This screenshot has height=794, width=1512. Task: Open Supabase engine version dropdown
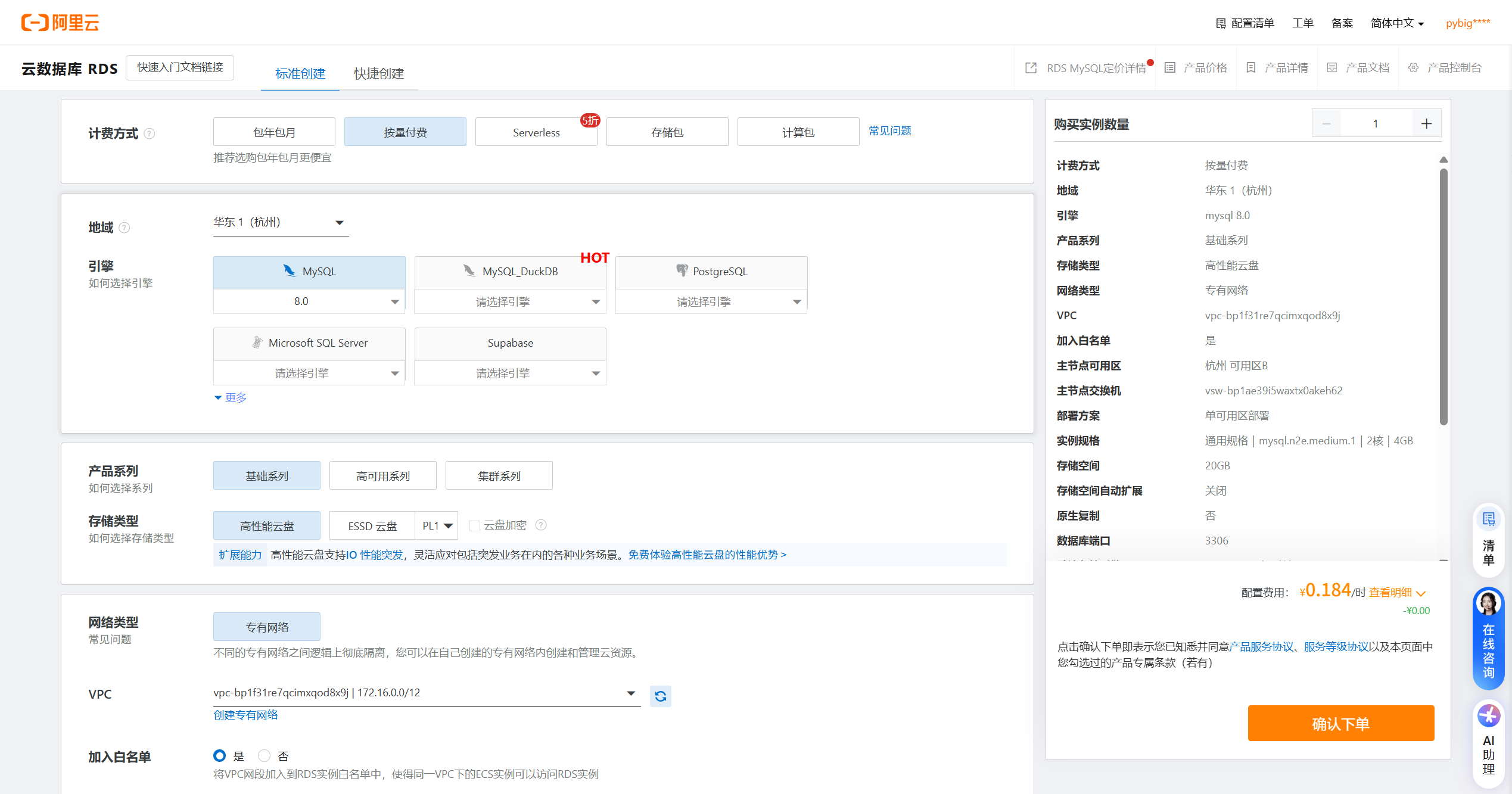[510, 373]
